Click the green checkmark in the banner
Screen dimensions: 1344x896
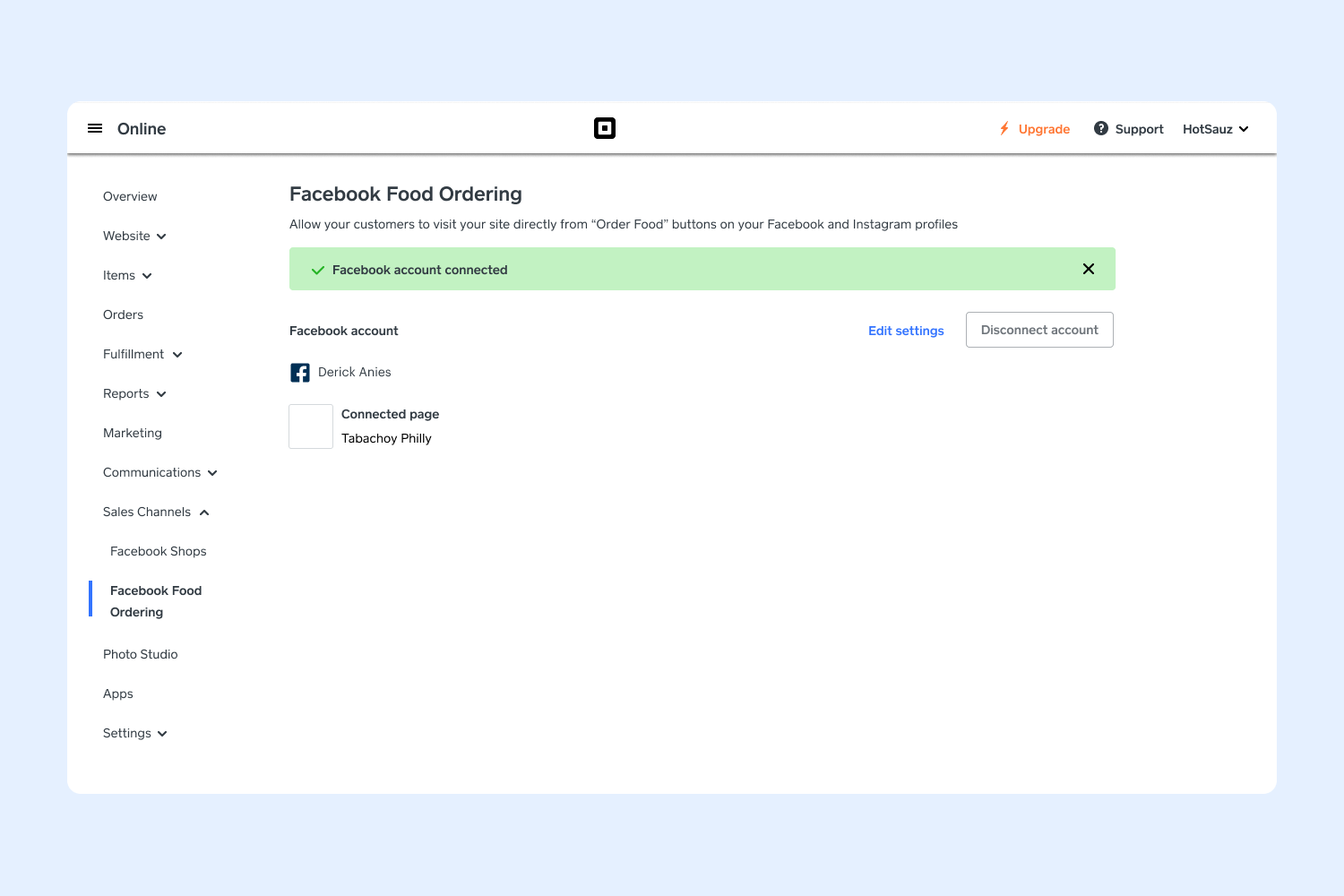(317, 270)
